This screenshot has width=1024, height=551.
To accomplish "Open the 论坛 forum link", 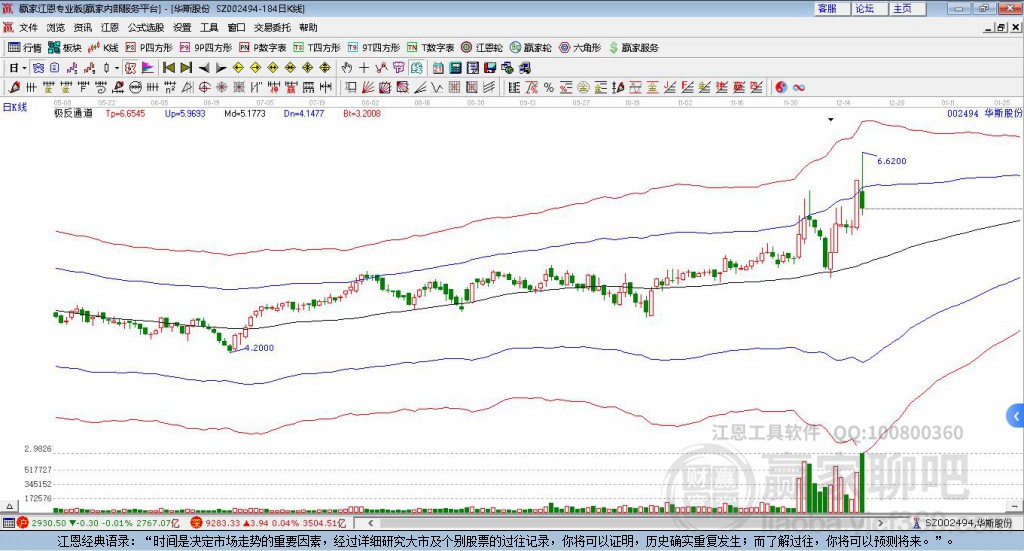I will (x=864, y=8).
